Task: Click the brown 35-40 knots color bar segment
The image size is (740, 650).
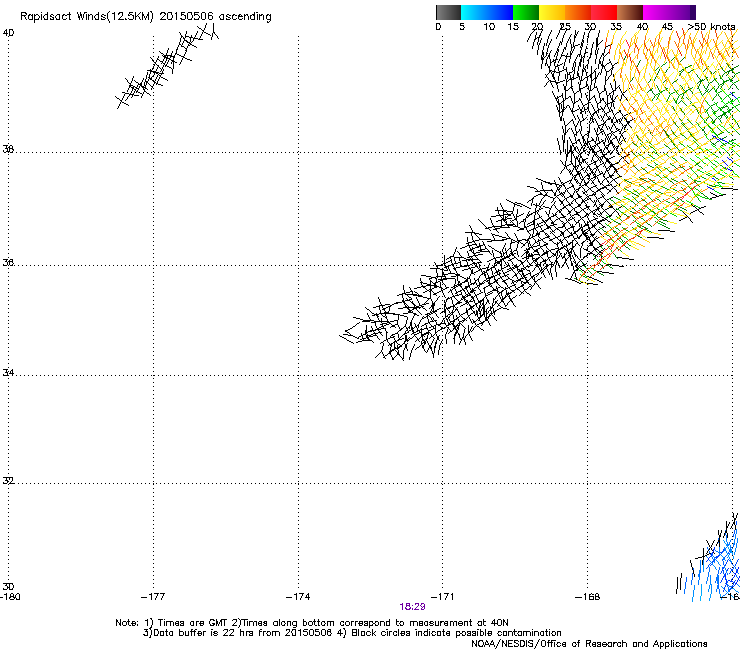Action: (x=630, y=12)
